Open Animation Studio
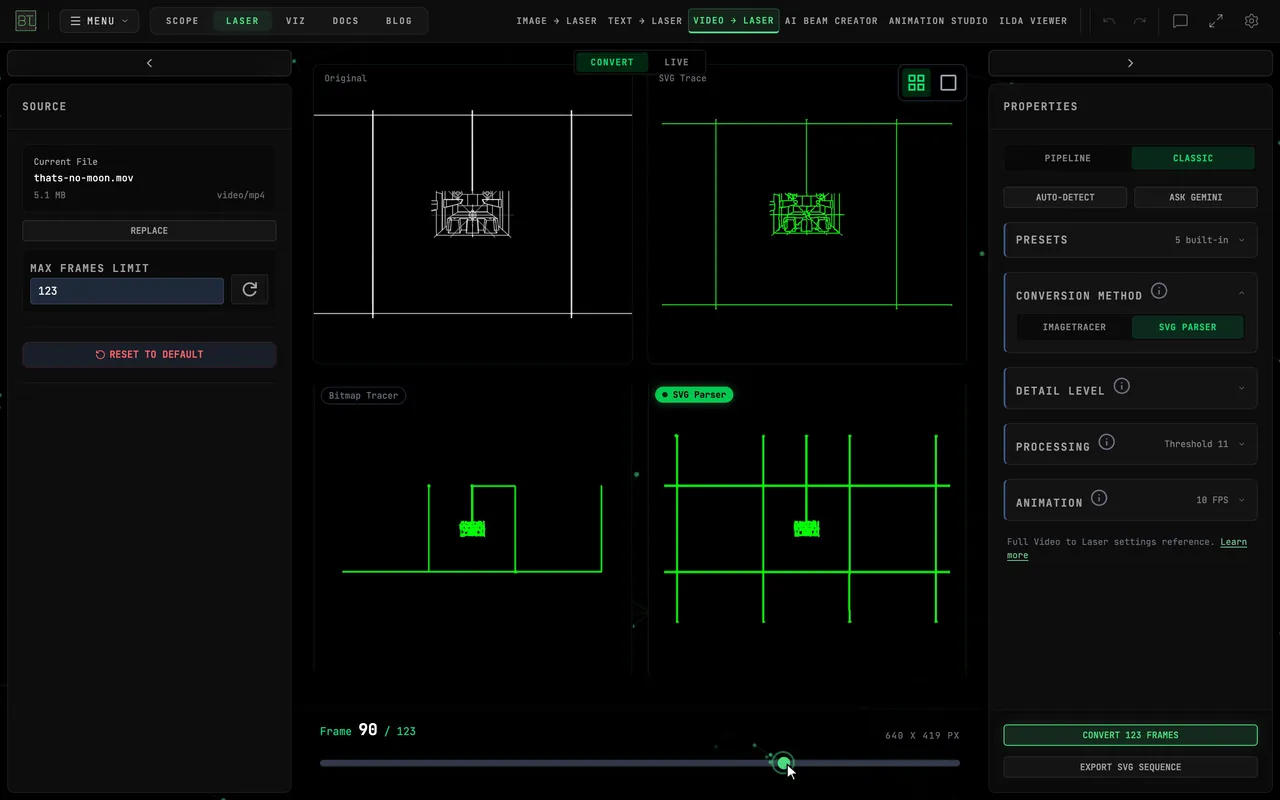 (x=938, y=21)
